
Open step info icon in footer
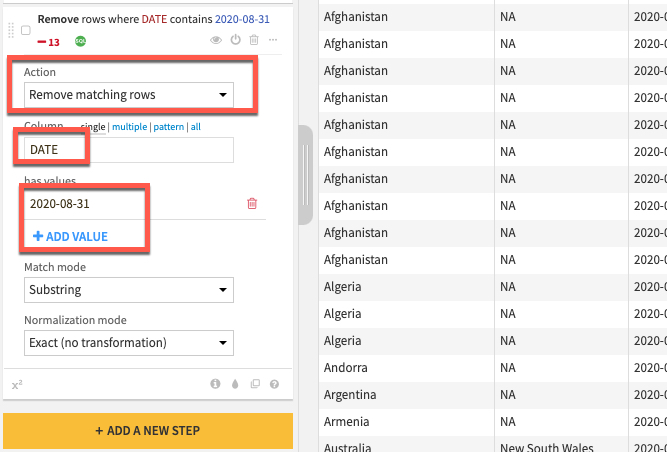point(215,384)
